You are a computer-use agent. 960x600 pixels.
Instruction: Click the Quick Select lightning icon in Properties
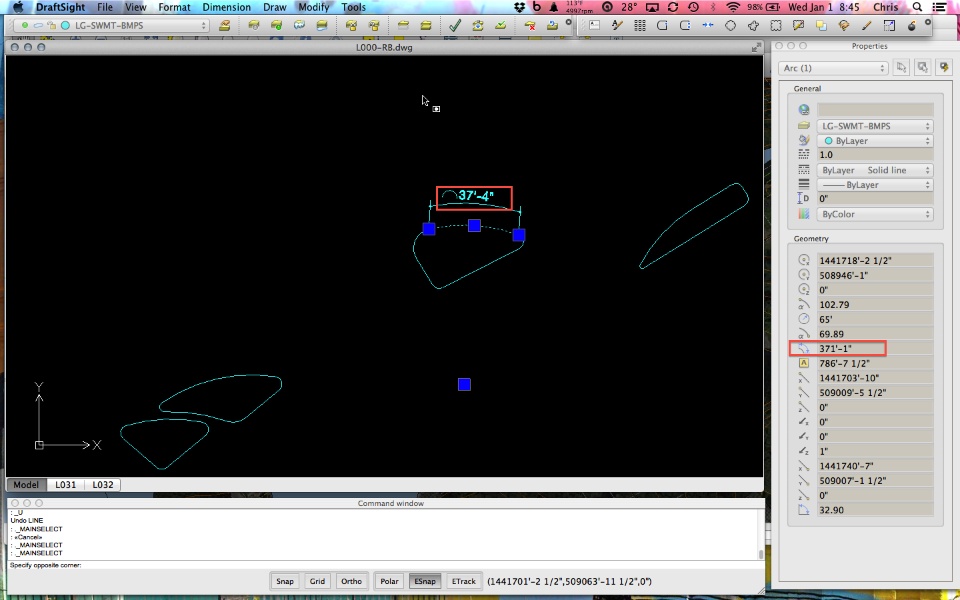(x=943, y=67)
